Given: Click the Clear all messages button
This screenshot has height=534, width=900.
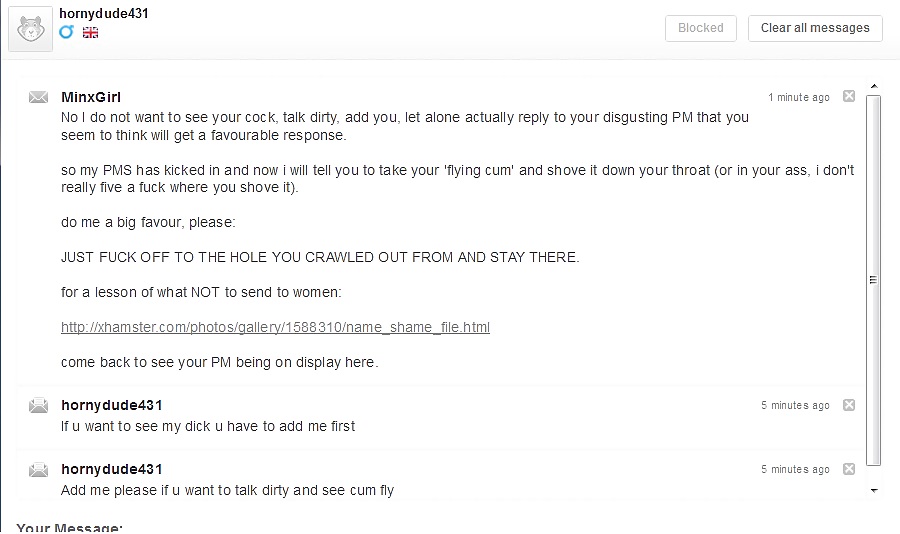Looking at the screenshot, I should [x=815, y=28].
